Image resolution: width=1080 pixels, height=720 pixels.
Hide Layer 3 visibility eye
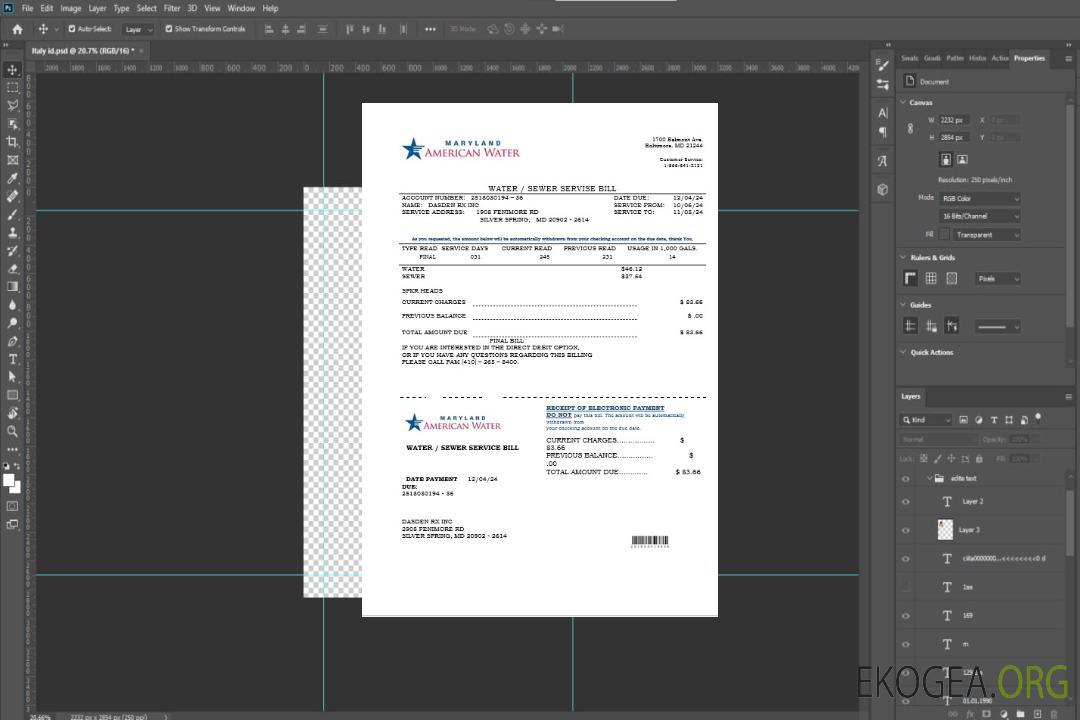[x=906, y=531]
